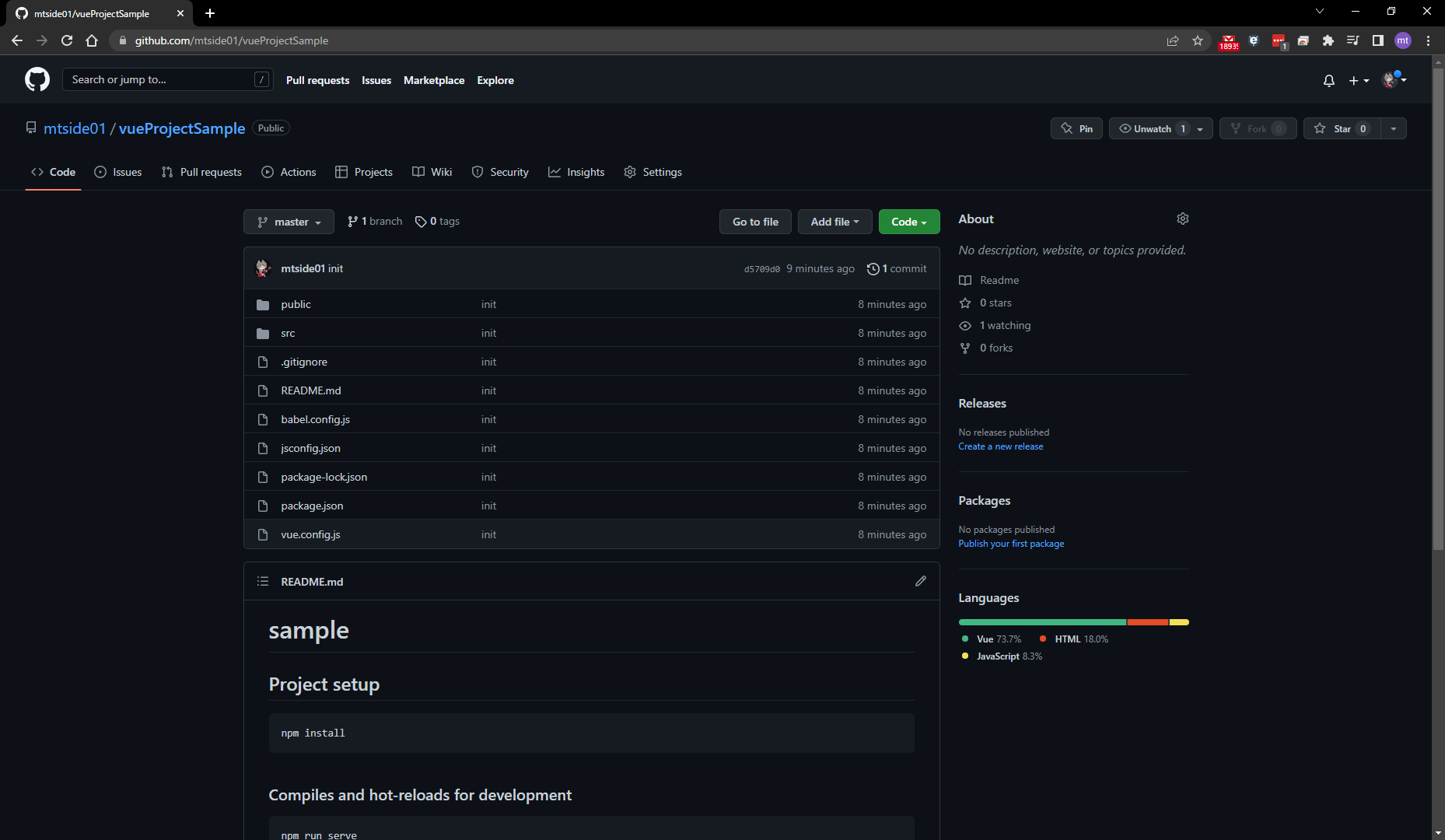Screen dimensions: 1445x840
Task: Expand the plus create-new menu
Action: (1359, 80)
